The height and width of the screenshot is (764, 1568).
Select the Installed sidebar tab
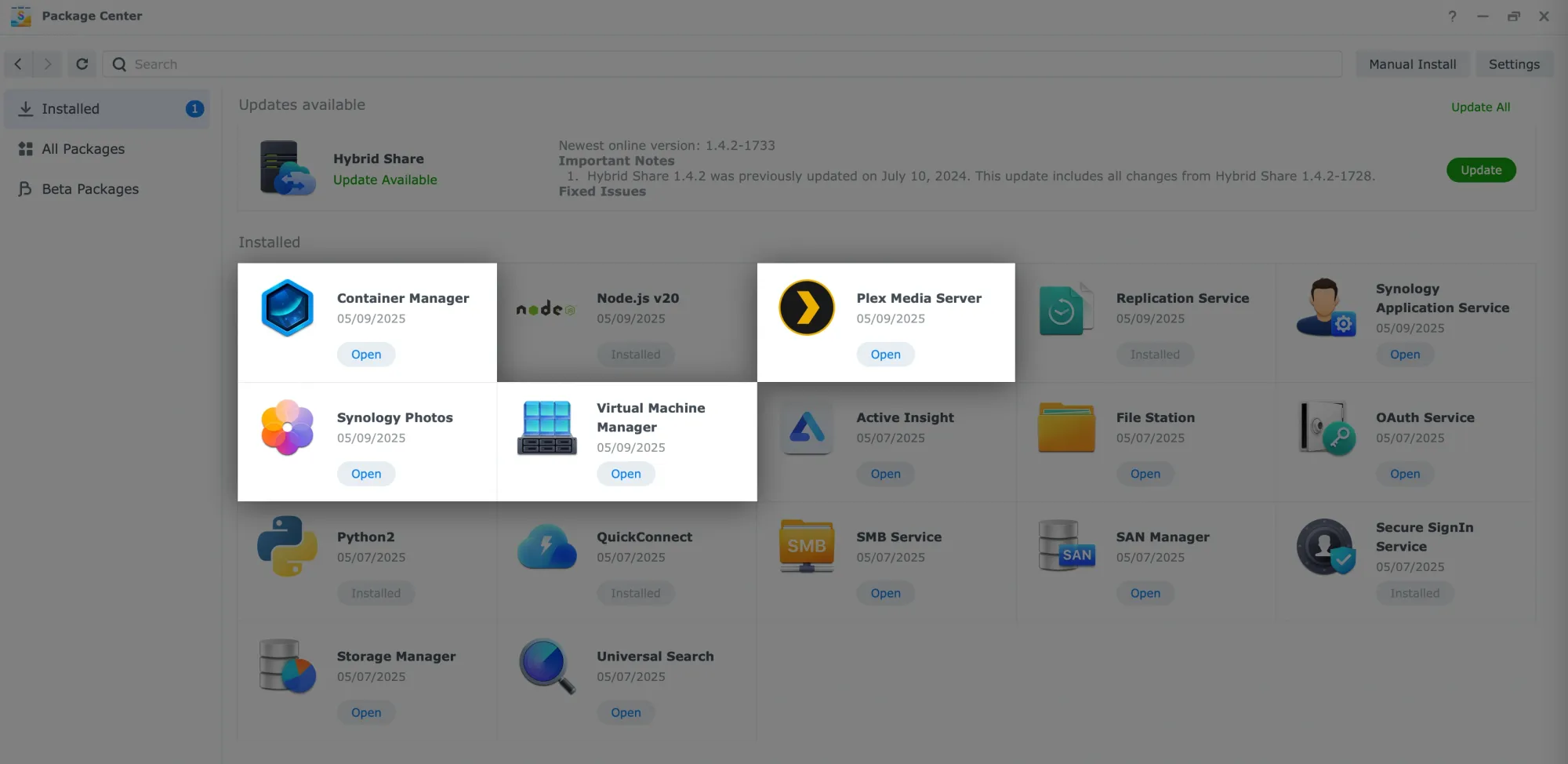coord(107,109)
